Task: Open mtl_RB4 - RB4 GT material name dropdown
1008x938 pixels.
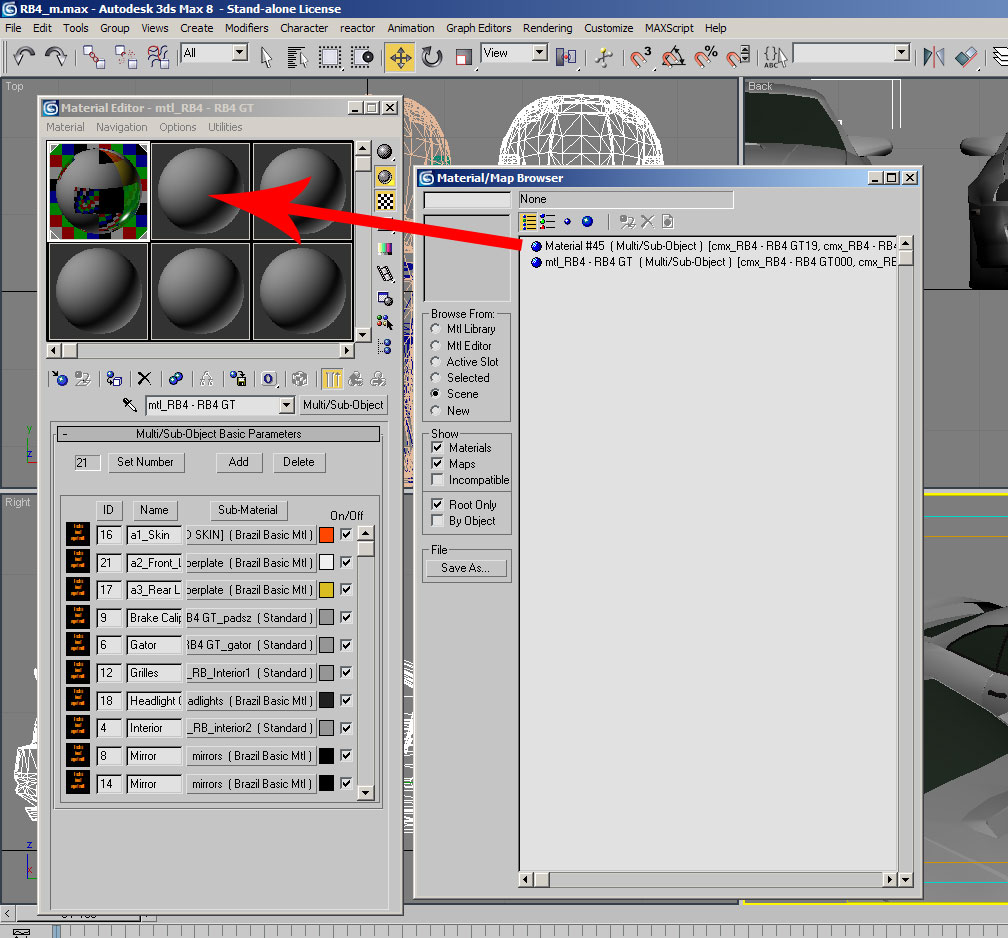Action: [286, 405]
